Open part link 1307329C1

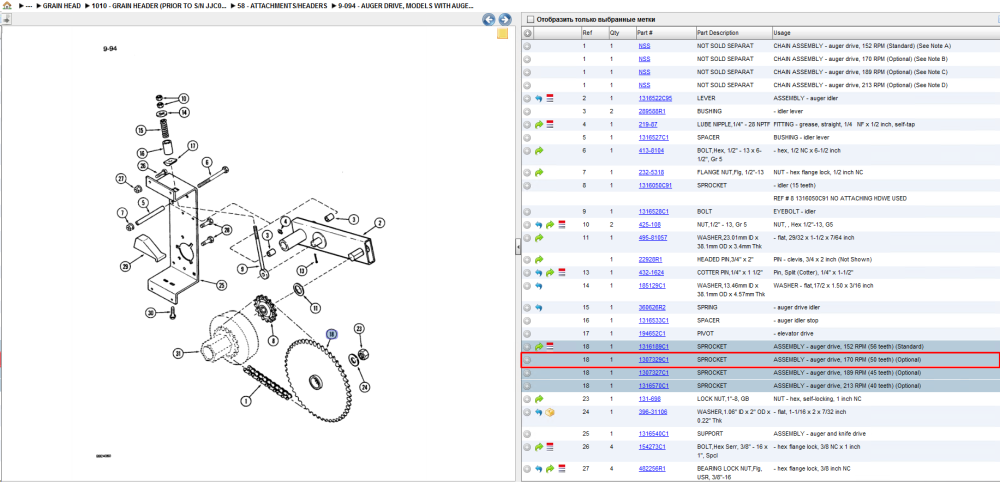[x=653, y=360]
